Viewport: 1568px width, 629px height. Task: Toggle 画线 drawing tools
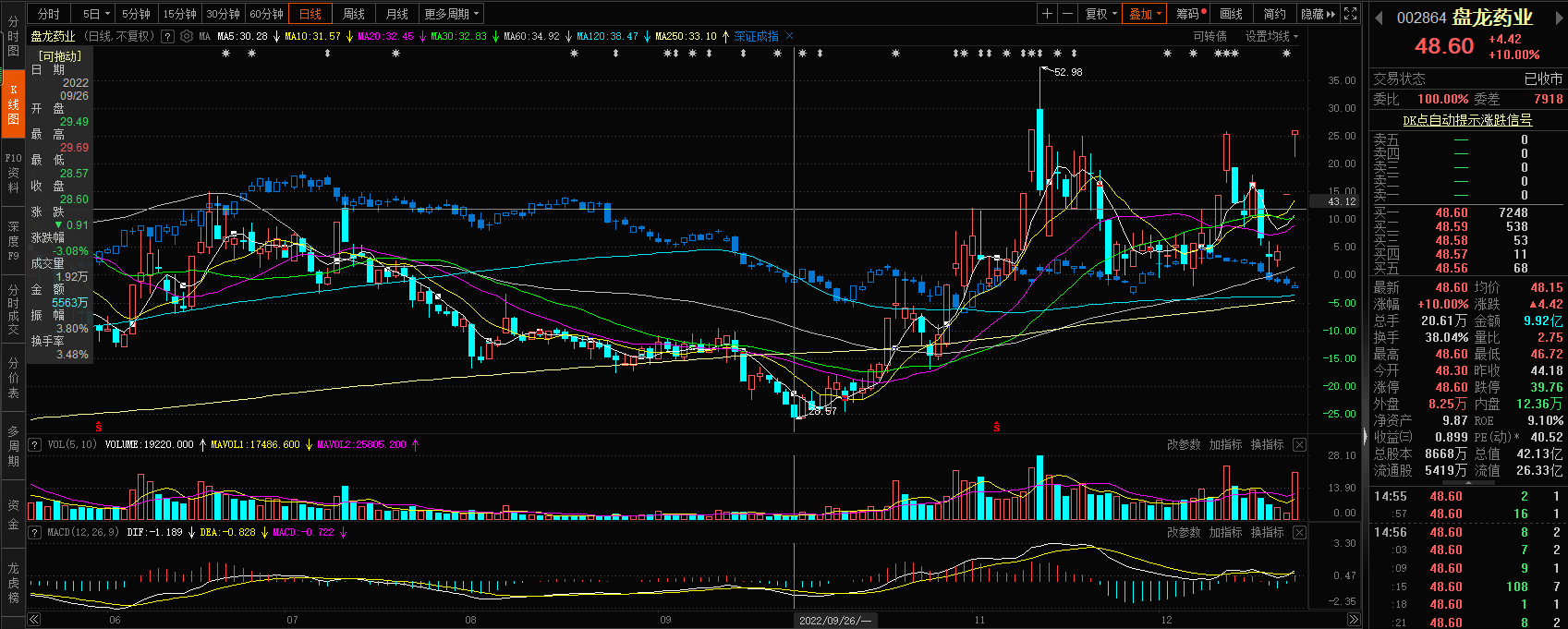(x=1232, y=14)
